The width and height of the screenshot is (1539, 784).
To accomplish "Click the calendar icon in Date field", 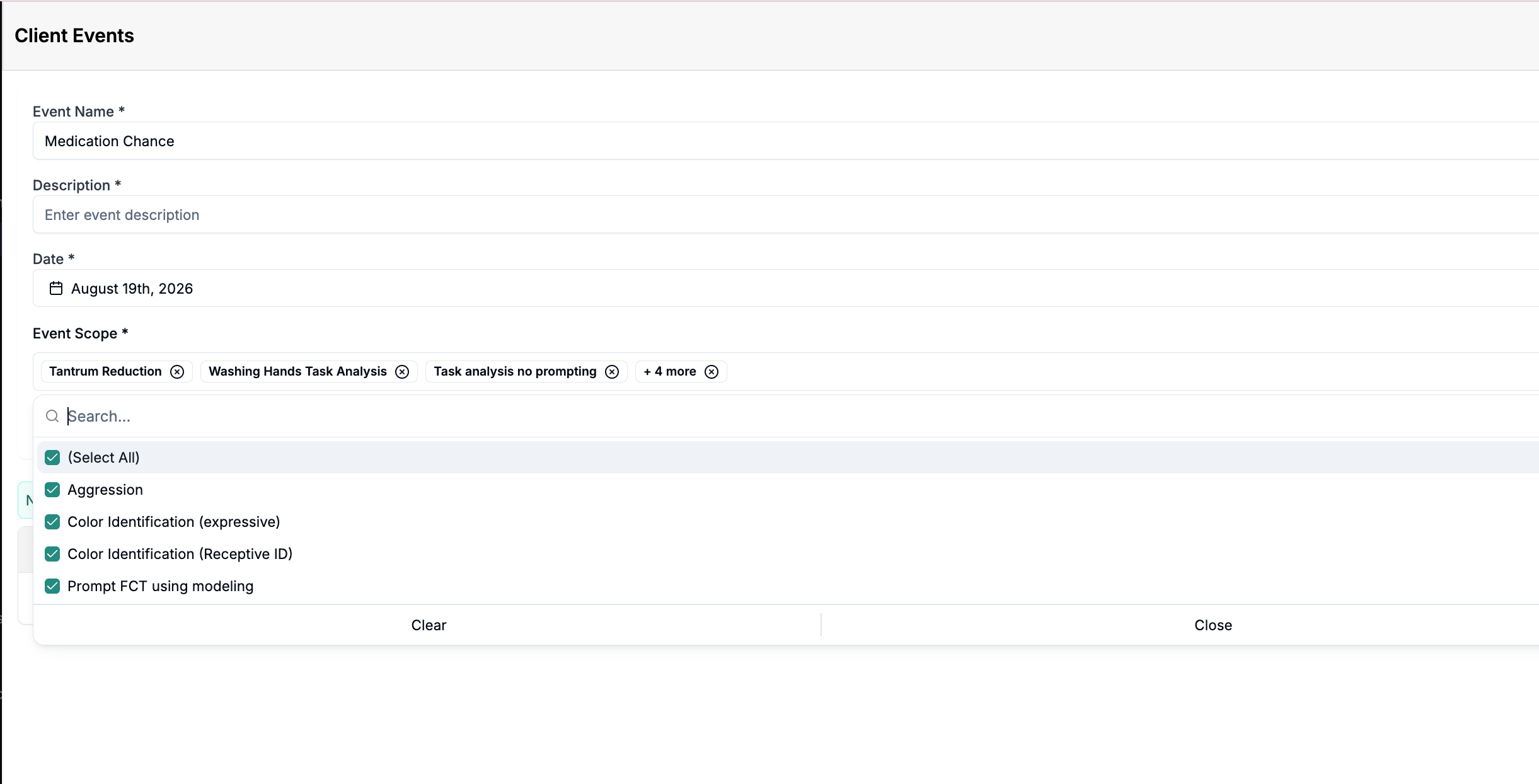I will point(56,289).
